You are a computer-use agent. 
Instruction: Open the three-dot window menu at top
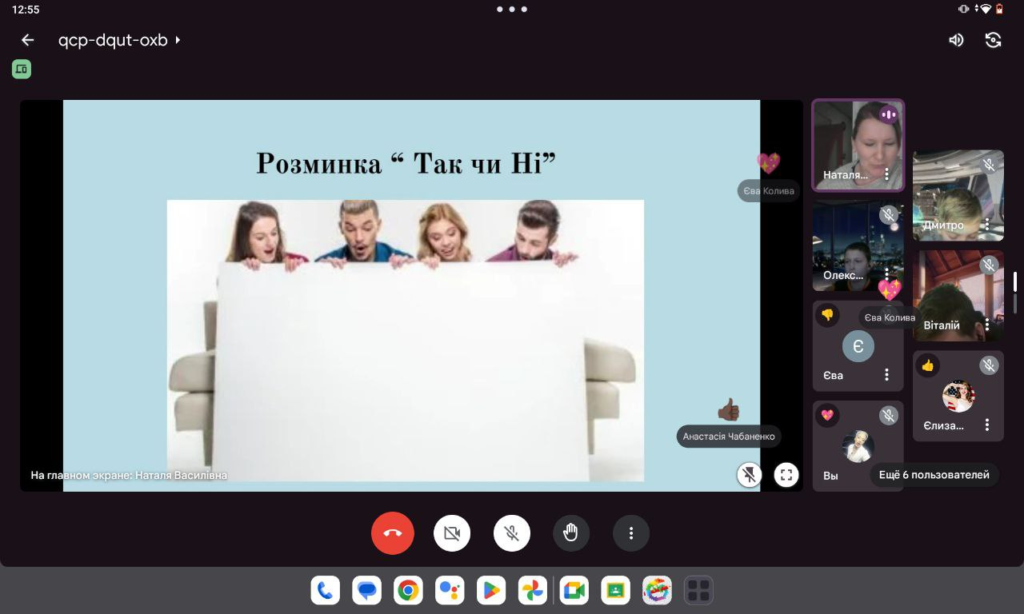point(511,9)
